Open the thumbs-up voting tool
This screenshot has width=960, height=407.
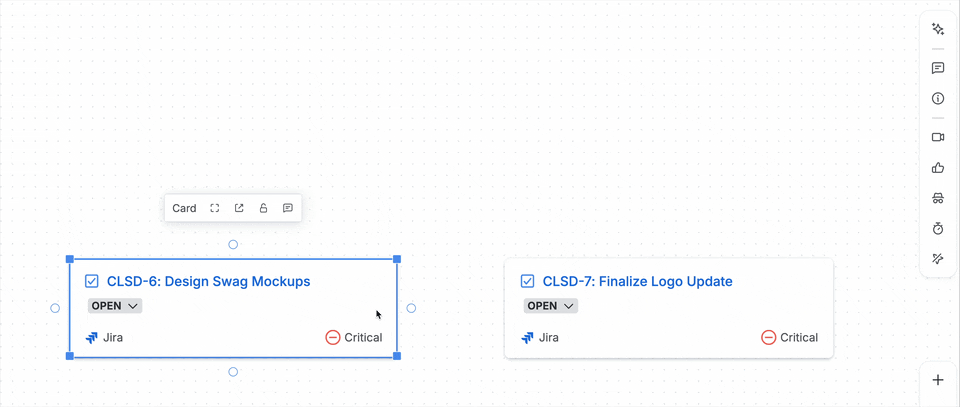coord(938,168)
